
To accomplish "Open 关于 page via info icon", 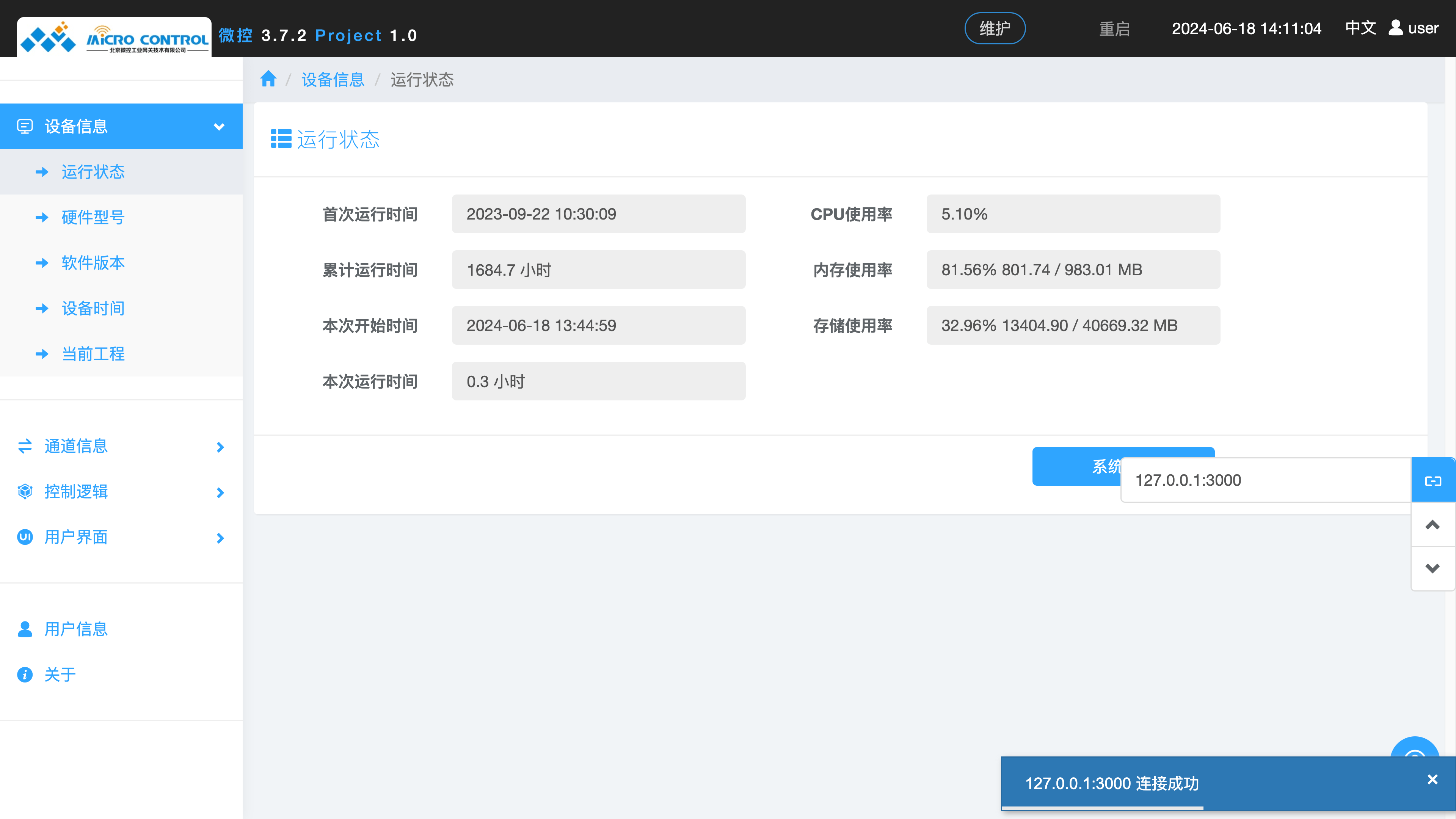I will 25,674.
